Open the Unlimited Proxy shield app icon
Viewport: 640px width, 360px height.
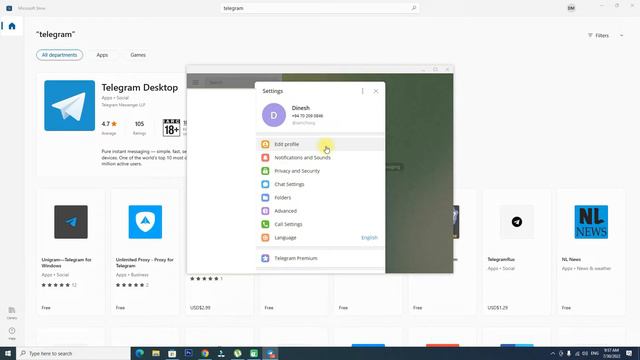pos(145,222)
